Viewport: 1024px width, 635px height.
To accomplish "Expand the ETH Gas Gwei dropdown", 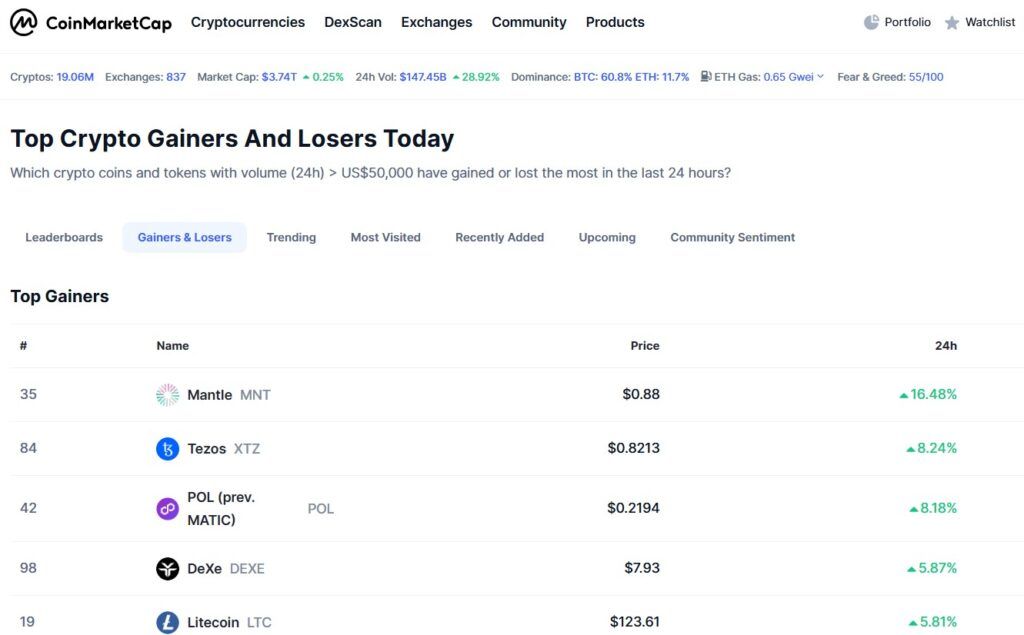I will [x=820, y=77].
